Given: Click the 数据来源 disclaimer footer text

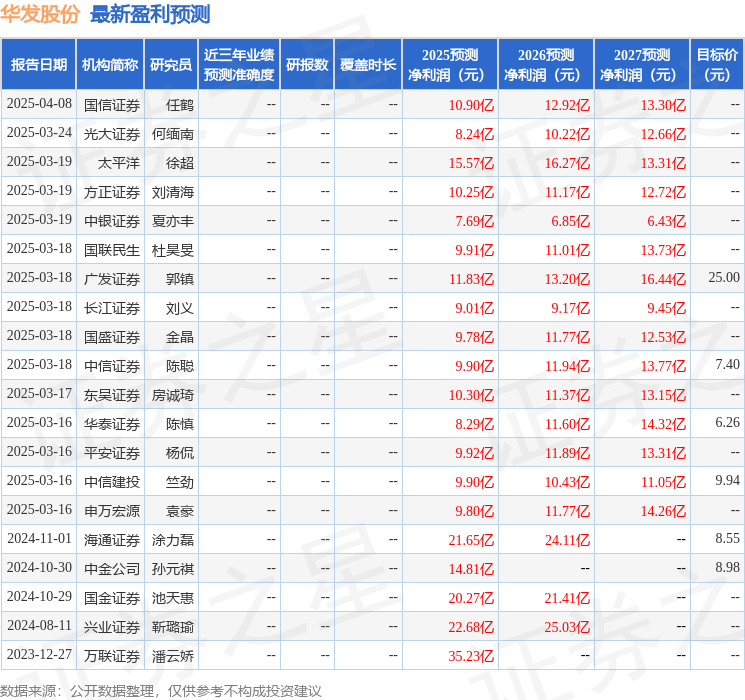Looking at the screenshot, I should click(161, 691).
